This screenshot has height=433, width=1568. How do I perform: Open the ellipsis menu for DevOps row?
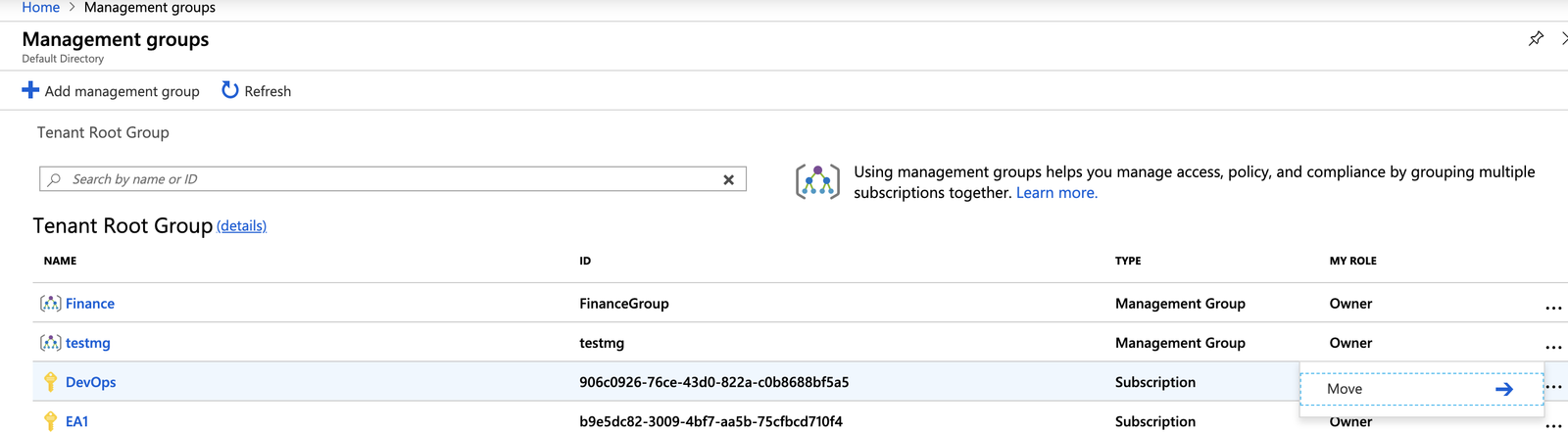coord(1553,386)
